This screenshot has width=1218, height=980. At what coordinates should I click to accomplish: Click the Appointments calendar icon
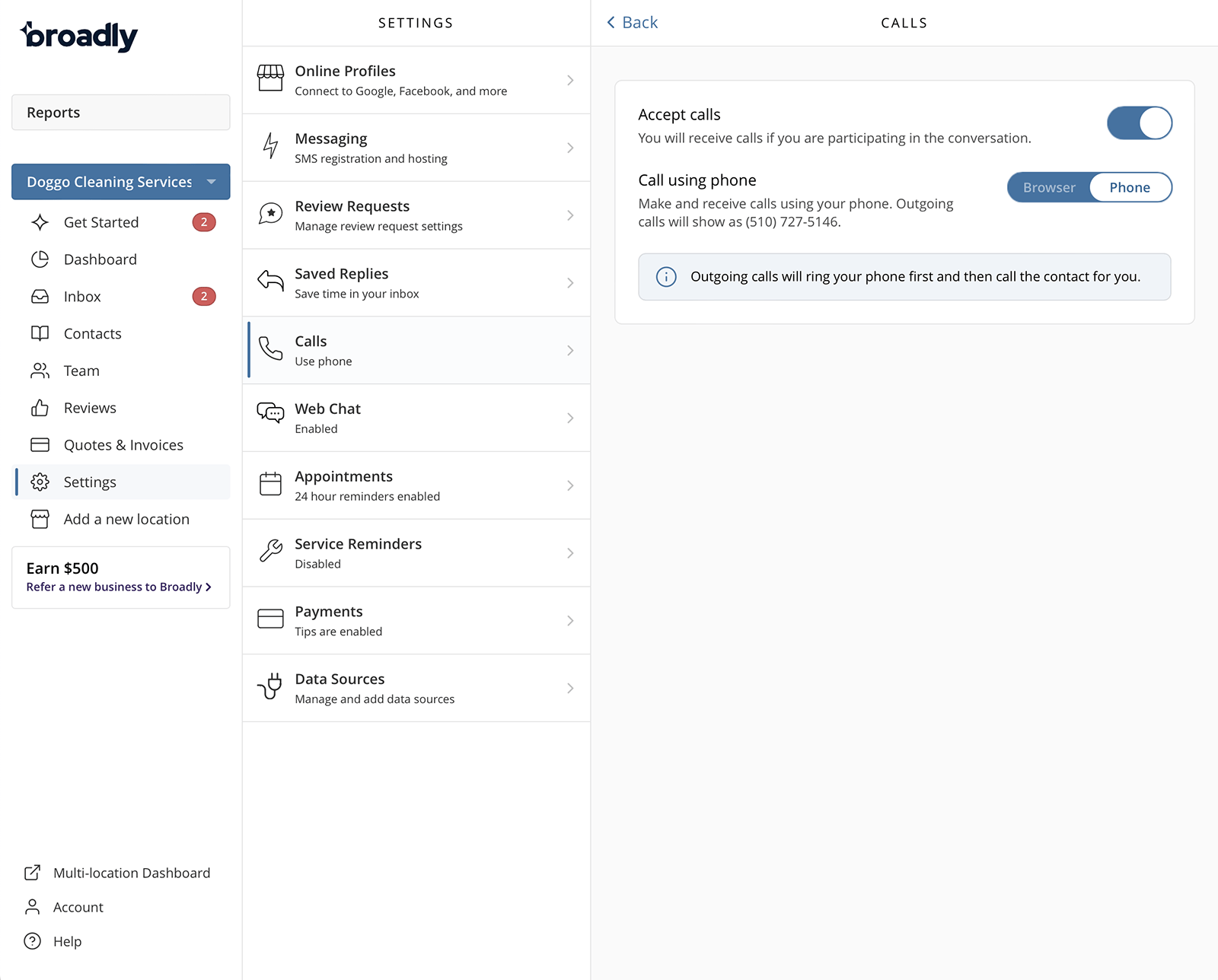point(270,484)
